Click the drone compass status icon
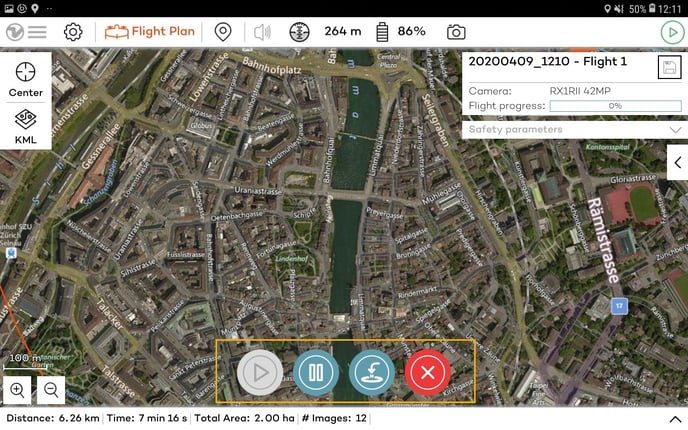Viewport: 688px width, 430px height. pos(300,31)
